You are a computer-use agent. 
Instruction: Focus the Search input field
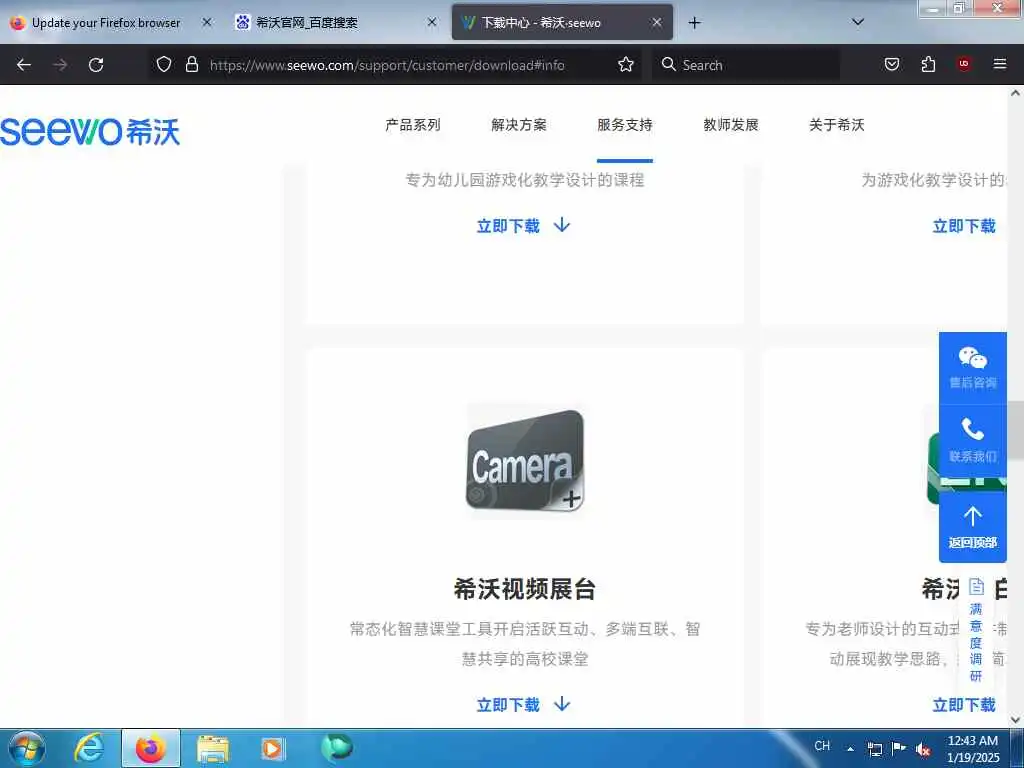pyautogui.click(x=746, y=65)
